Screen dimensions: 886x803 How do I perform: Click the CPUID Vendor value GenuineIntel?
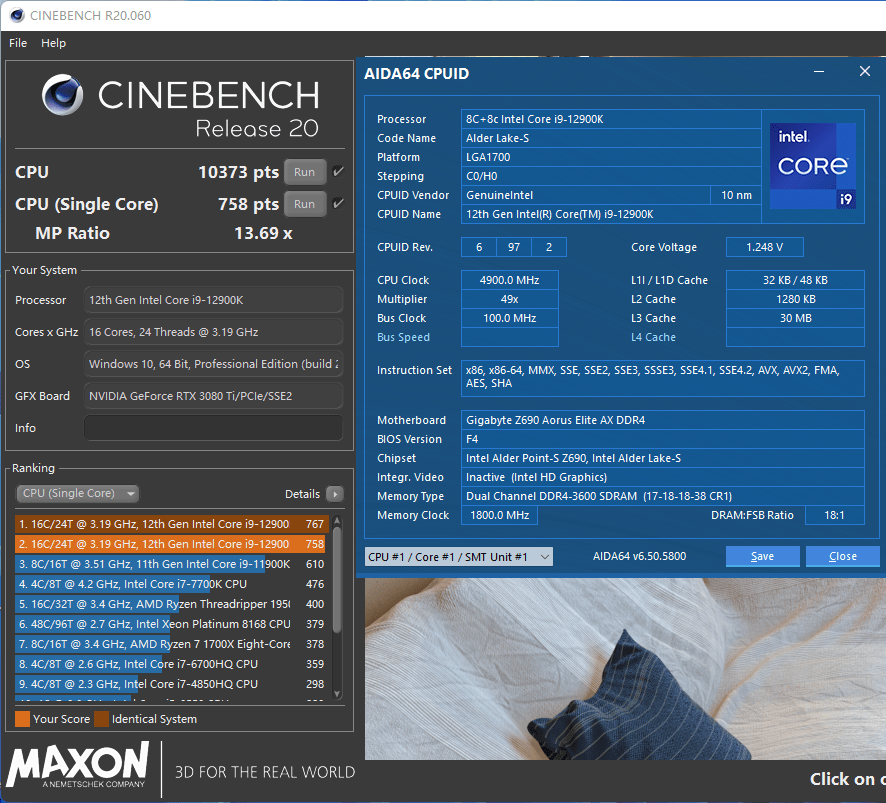pos(585,195)
